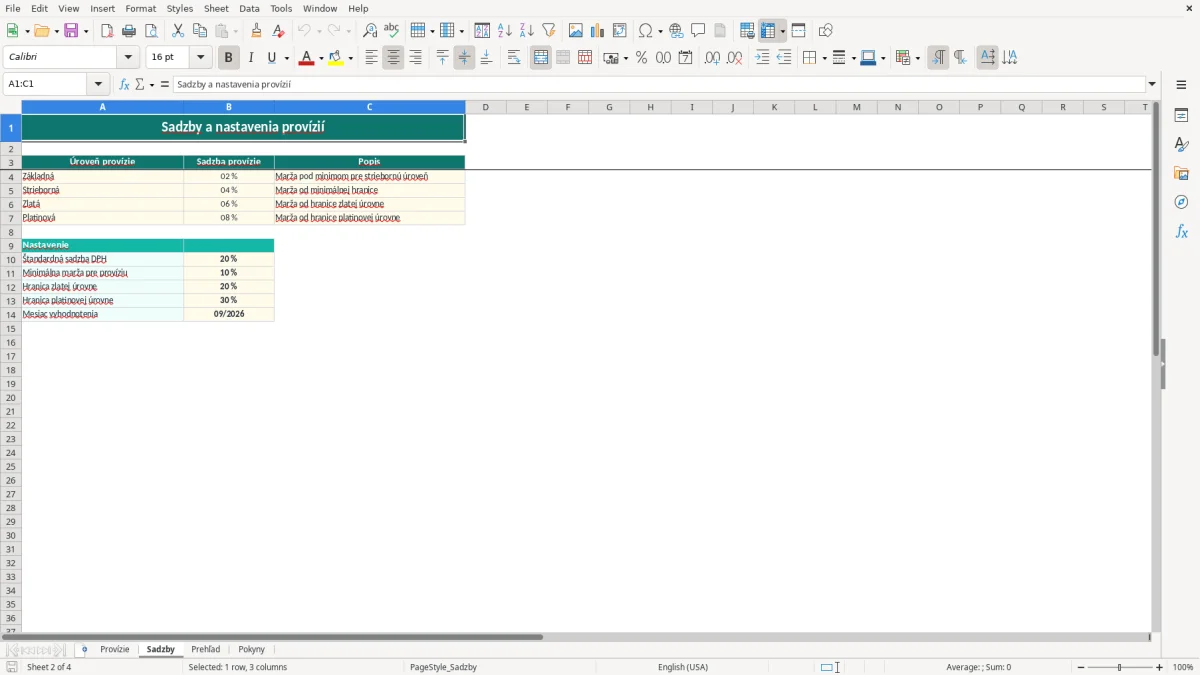Toggle Bold formatting
1200x675 pixels.
pos(229,58)
